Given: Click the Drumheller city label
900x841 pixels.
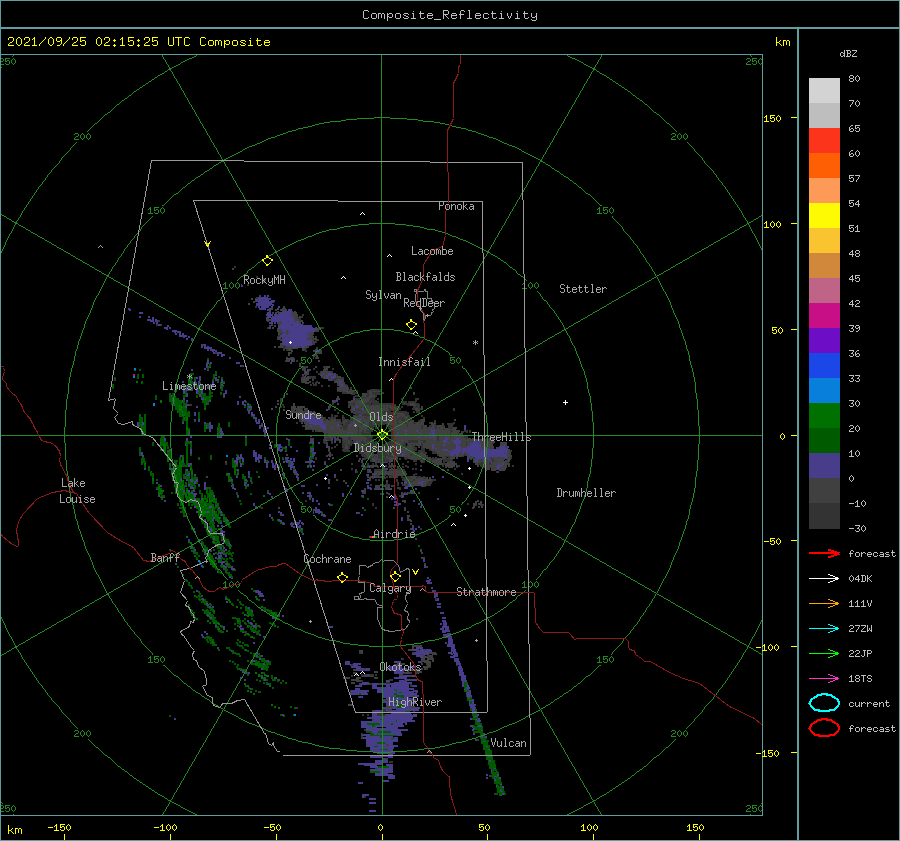Looking at the screenshot, I should tap(586, 493).
